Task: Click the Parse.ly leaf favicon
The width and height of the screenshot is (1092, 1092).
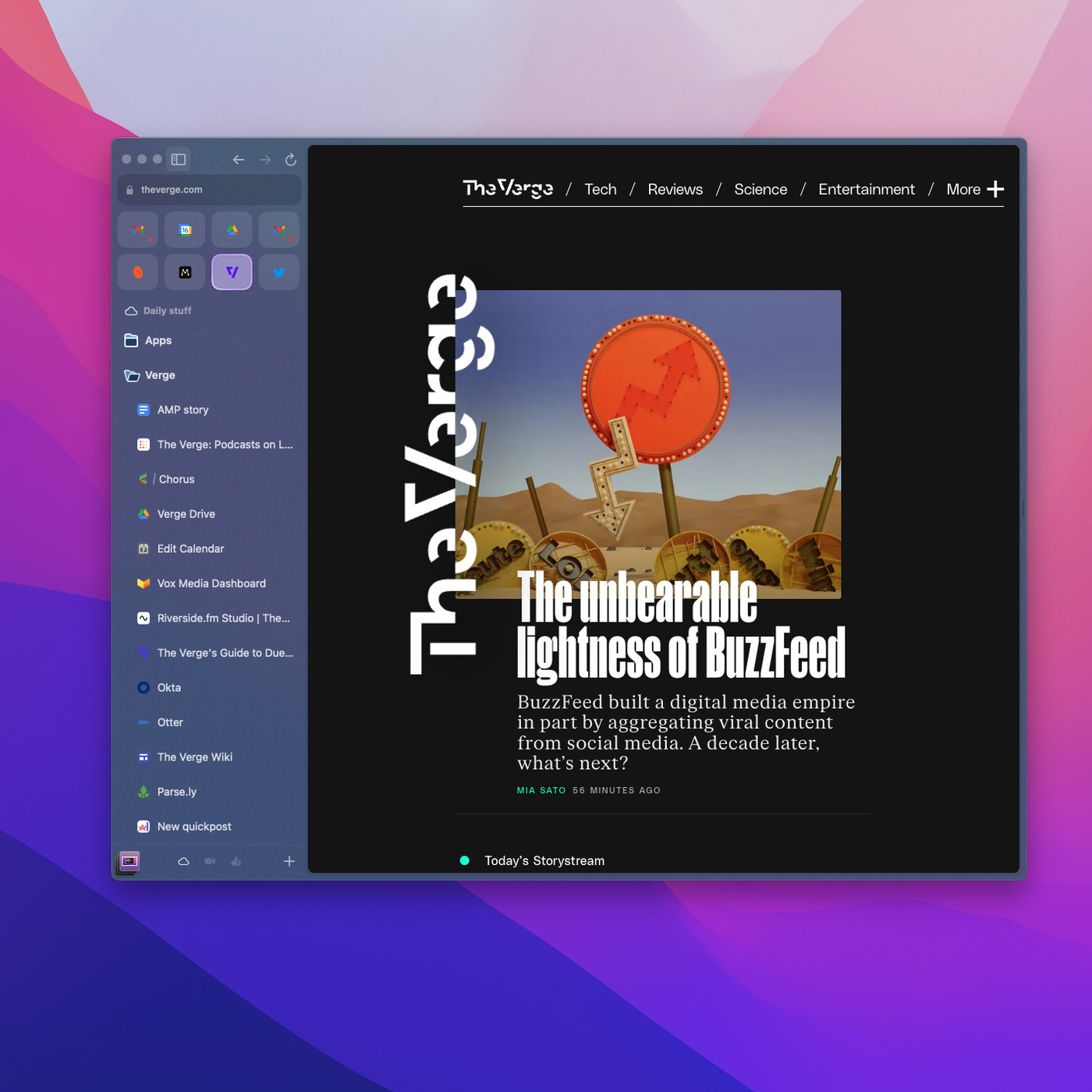Action: (x=144, y=792)
